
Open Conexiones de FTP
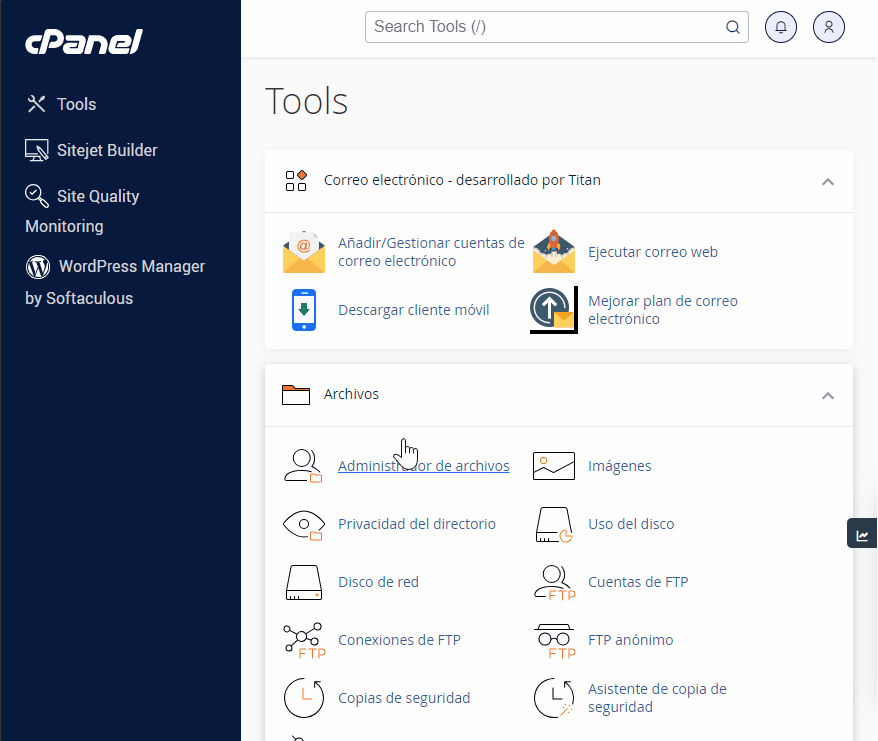399,640
